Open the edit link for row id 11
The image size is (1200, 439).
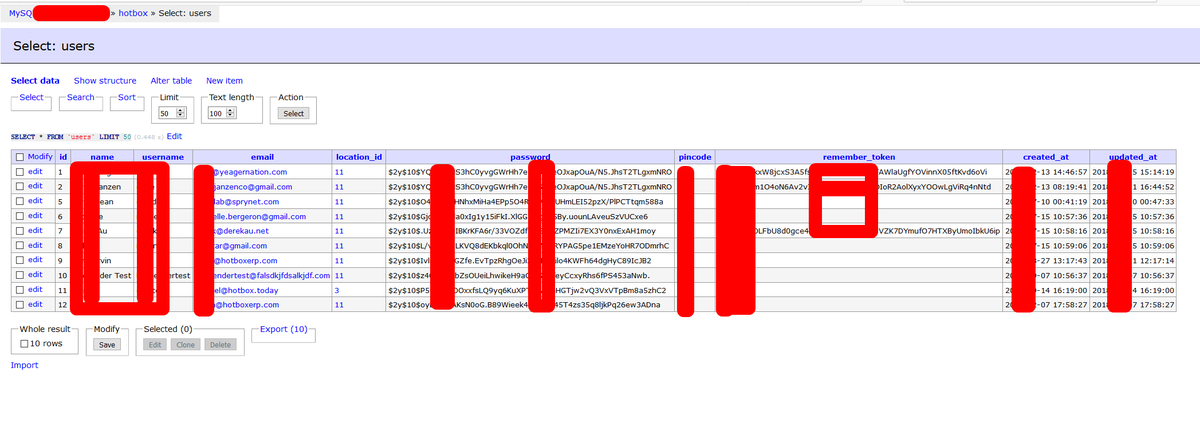tap(36, 289)
